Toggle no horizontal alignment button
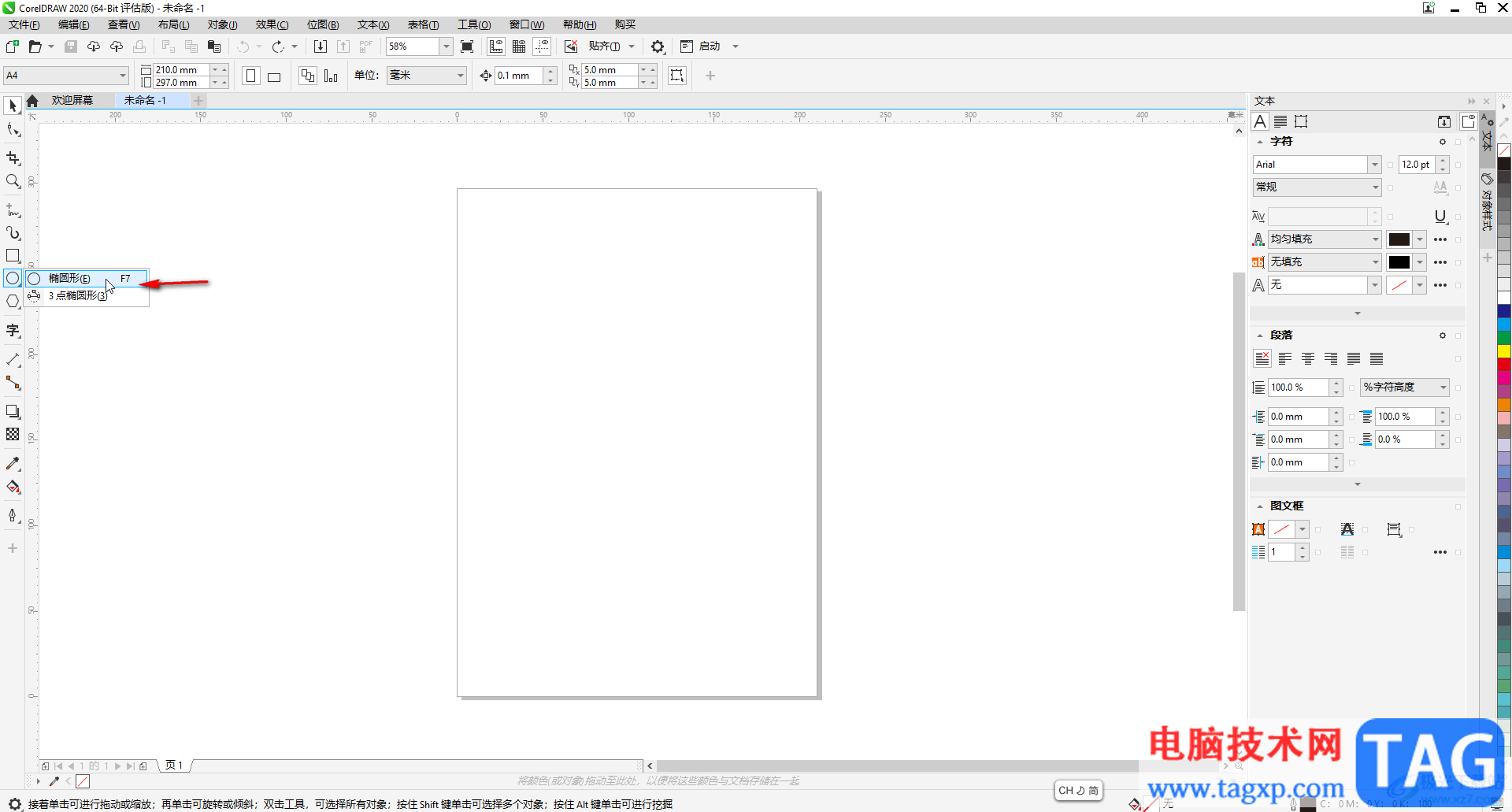 [1262, 359]
